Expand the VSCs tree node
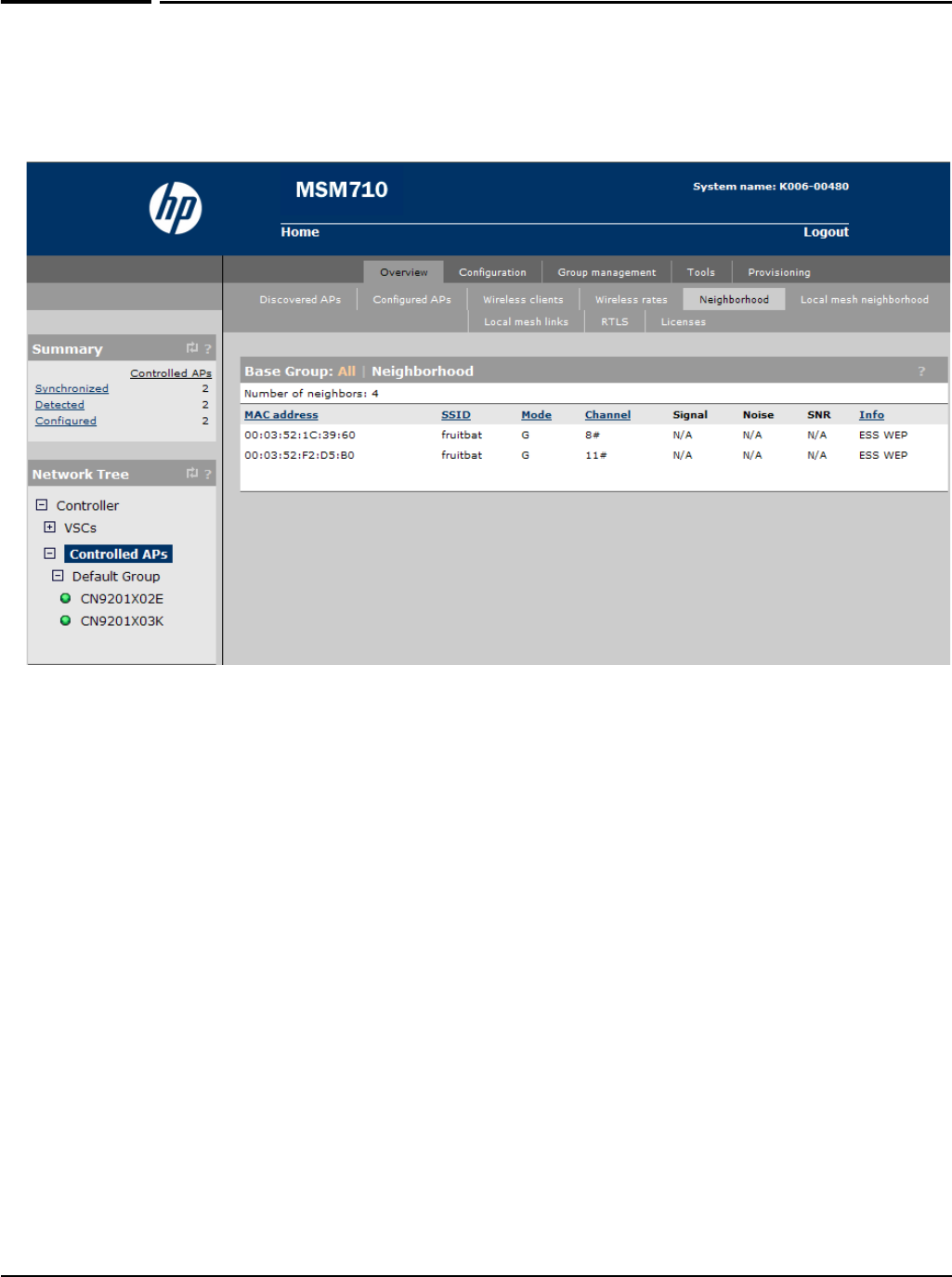This screenshot has height=1277, width=952. pos(50,528)
